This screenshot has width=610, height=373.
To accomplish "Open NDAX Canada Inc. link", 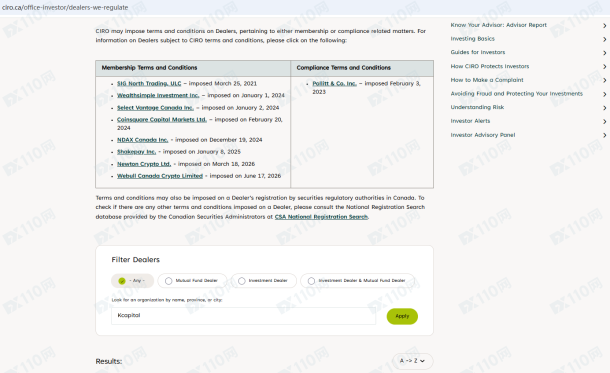I will [x=142, y=140].
